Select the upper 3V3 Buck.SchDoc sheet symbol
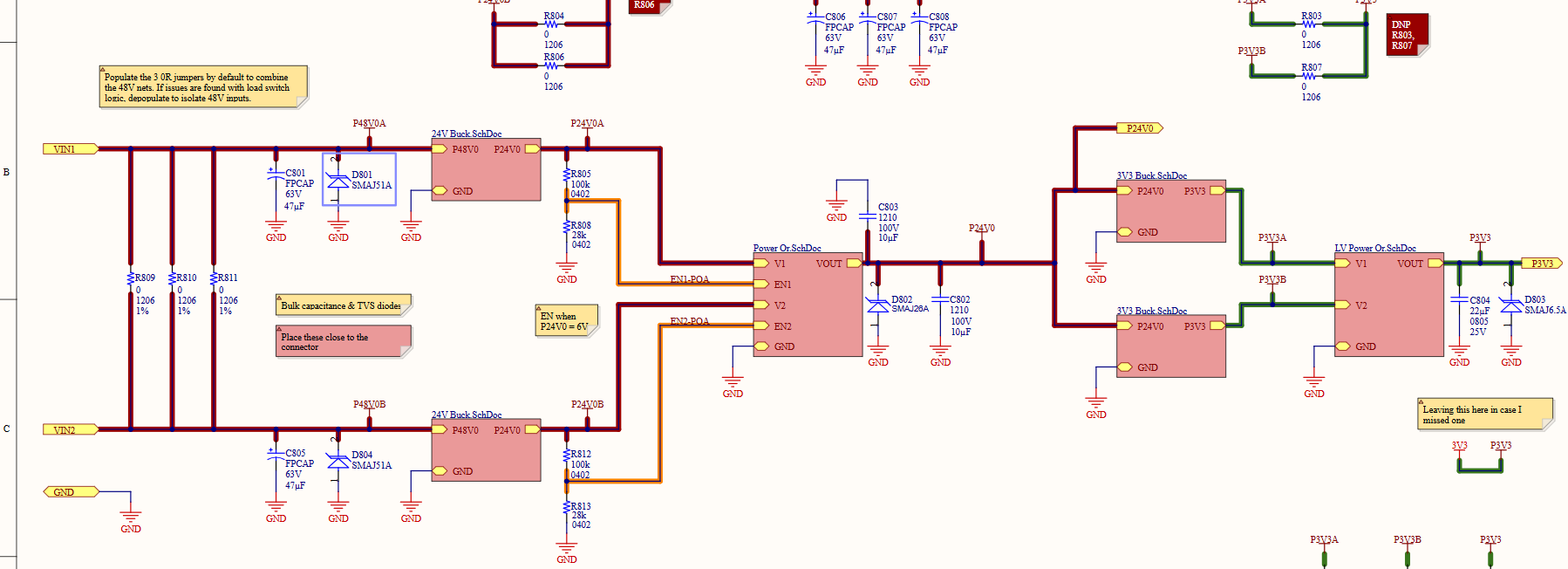1568x569 pixels. 1171,211
